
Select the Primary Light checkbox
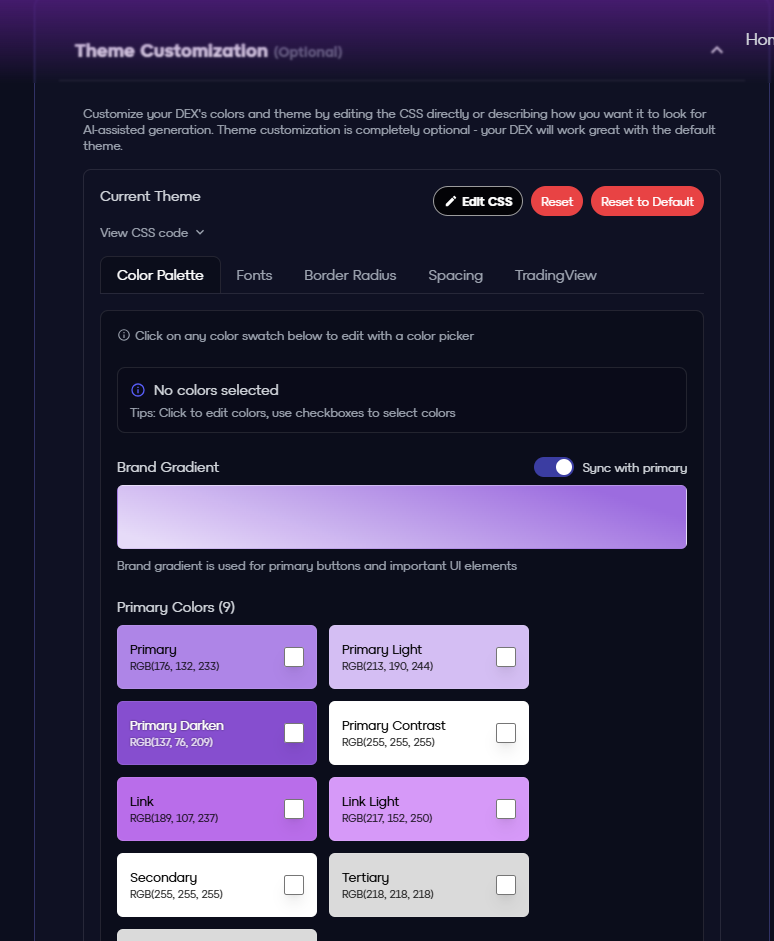[506, 657]
